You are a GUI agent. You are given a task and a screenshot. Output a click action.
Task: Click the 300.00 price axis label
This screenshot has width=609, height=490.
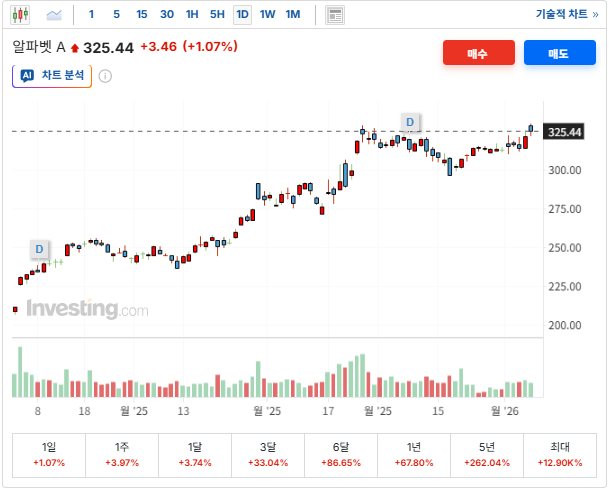tap(565, 170)
